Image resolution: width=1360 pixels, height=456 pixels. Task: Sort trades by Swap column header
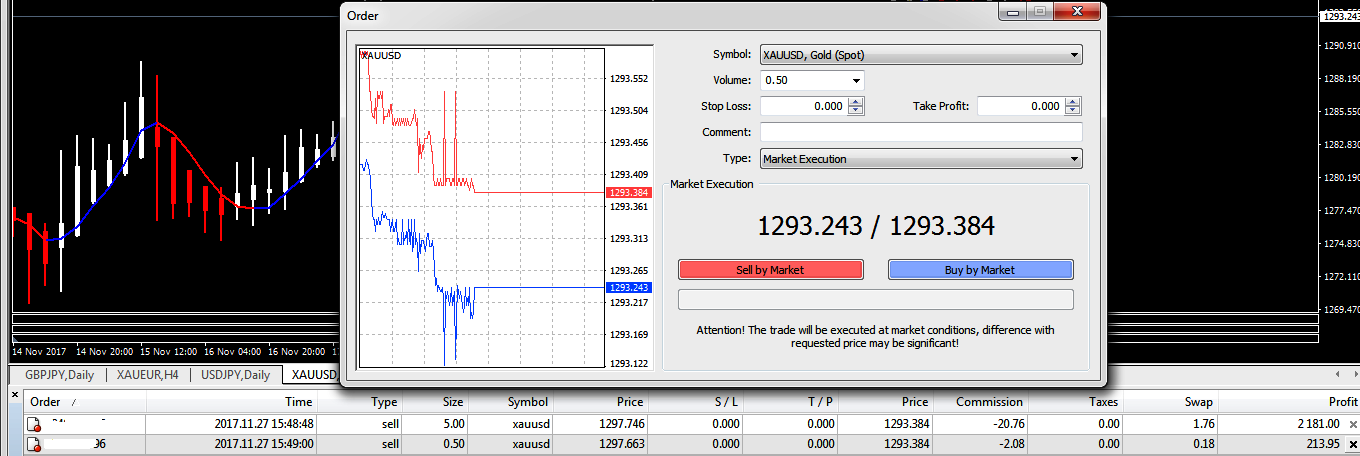1172,402
